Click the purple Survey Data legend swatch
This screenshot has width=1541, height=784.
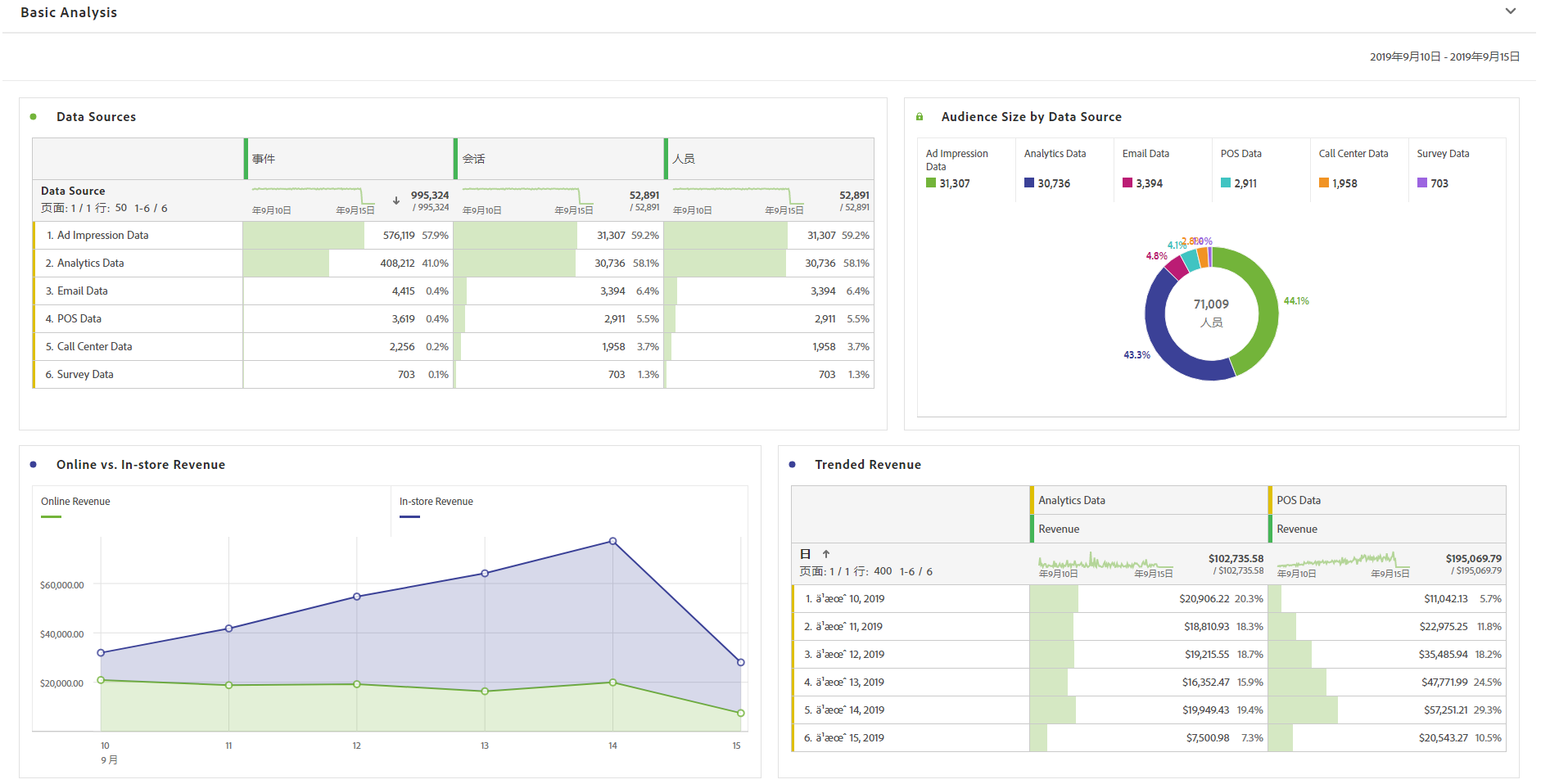[1422, 183]
